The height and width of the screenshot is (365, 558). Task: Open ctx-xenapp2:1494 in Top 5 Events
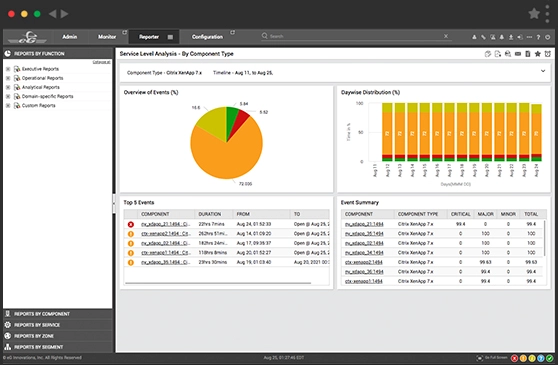pyautogui.click(x=165, y=234)
